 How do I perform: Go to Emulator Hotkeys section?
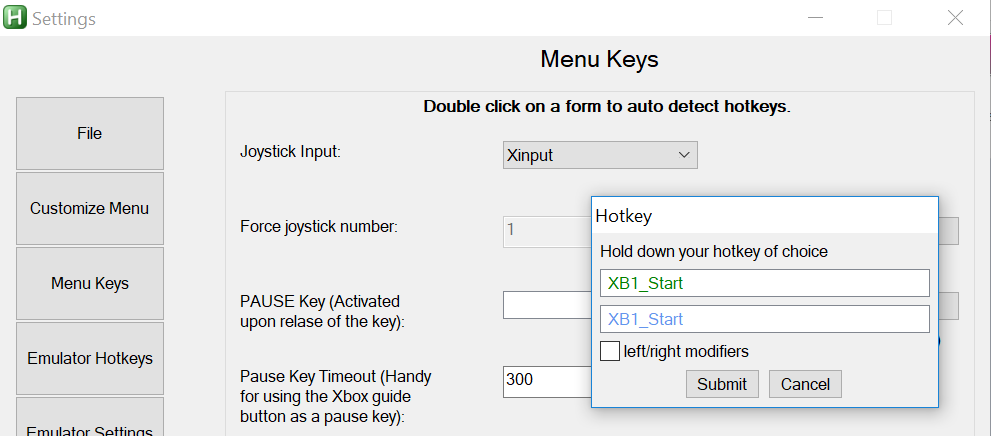coord(90,359)
